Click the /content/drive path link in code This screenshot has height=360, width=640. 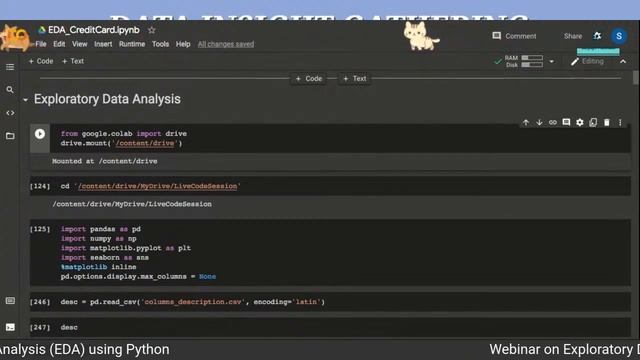[x=145, y=143]
